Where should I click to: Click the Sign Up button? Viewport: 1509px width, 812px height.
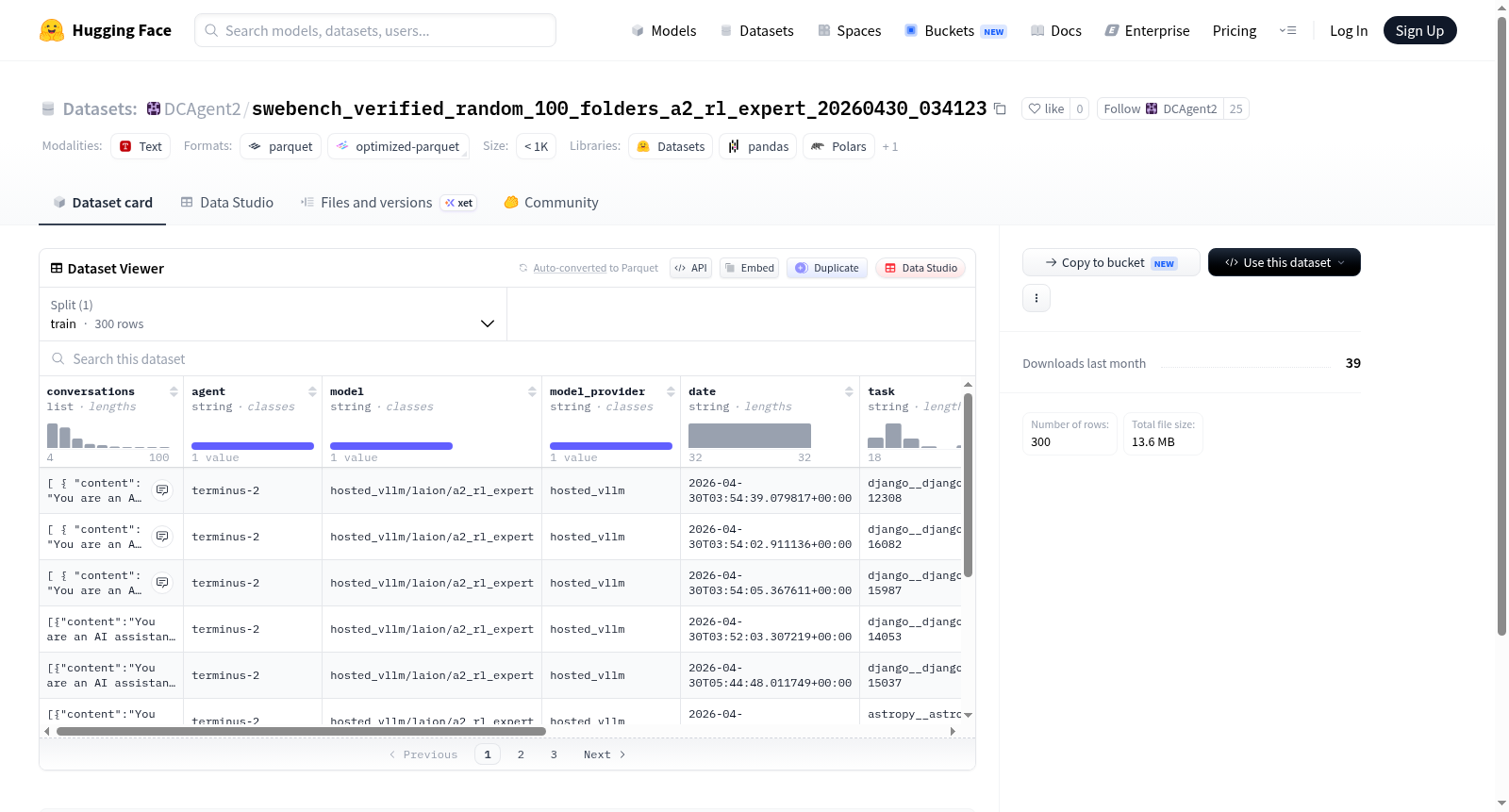tap(1419, 30)
